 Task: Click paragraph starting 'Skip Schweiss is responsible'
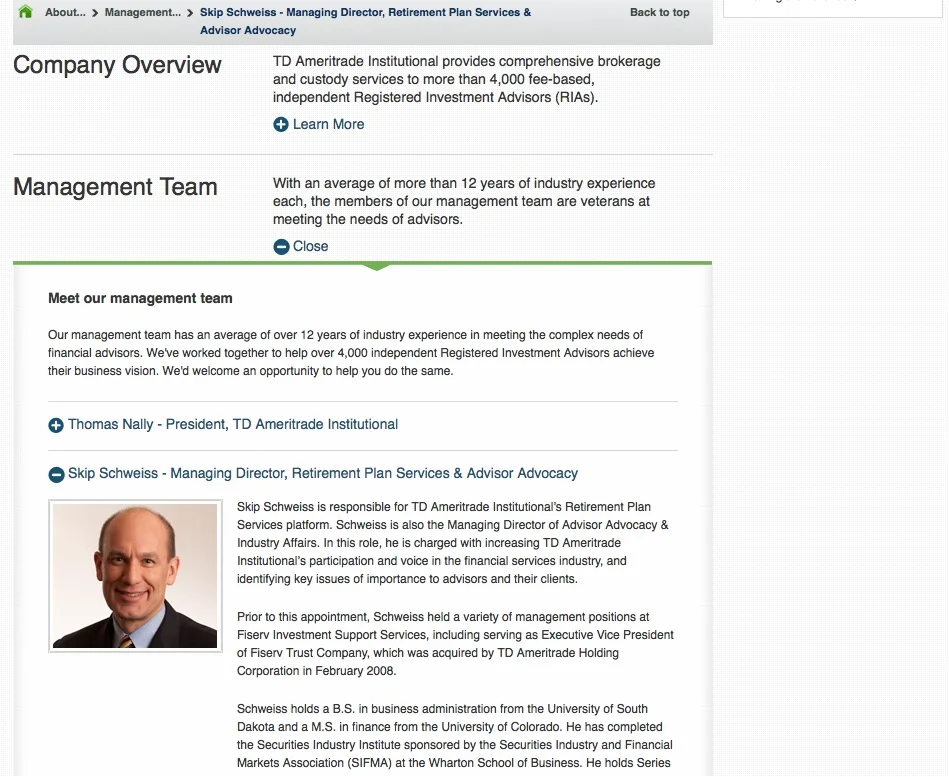click(x=453, y=542)
